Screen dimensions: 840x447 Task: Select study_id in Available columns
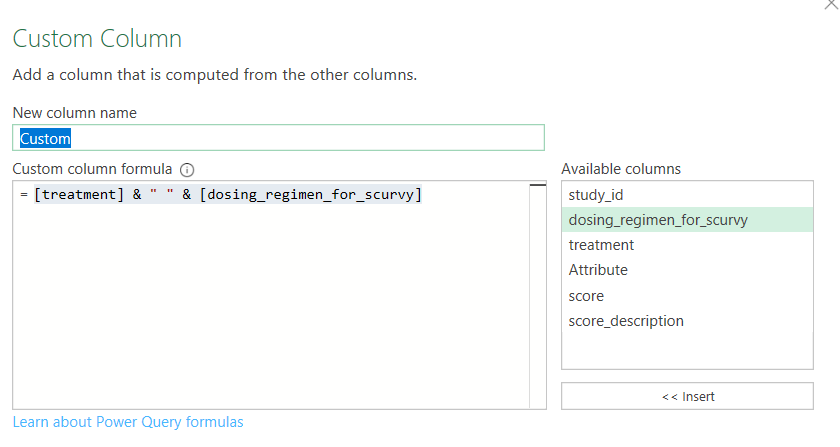coord(687,195)
